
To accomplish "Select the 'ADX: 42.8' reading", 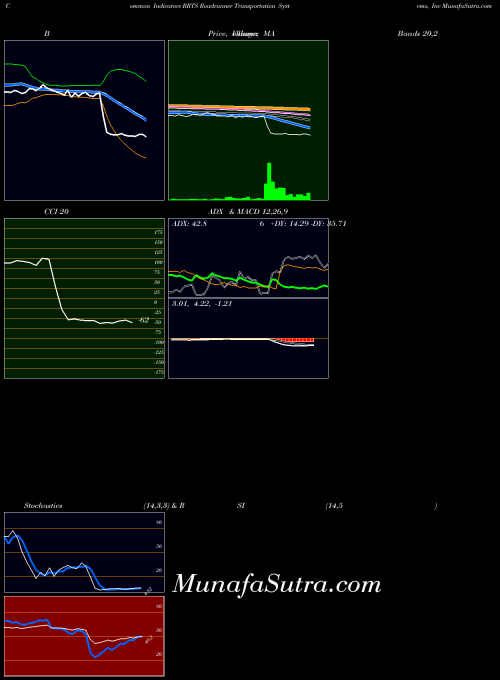I will point(189,224).
